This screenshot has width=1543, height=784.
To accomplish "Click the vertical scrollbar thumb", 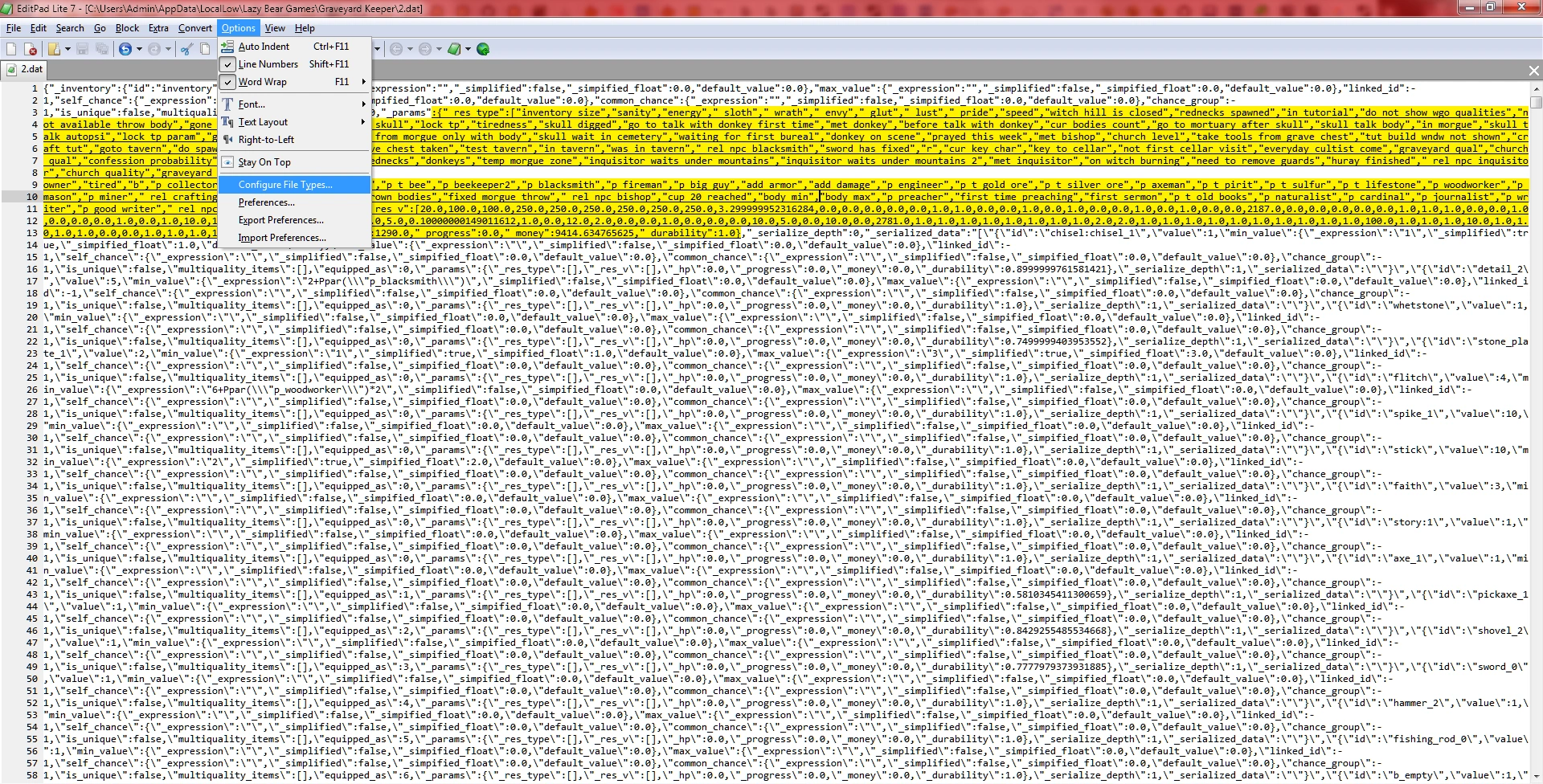I will [x=1537, y=102].
